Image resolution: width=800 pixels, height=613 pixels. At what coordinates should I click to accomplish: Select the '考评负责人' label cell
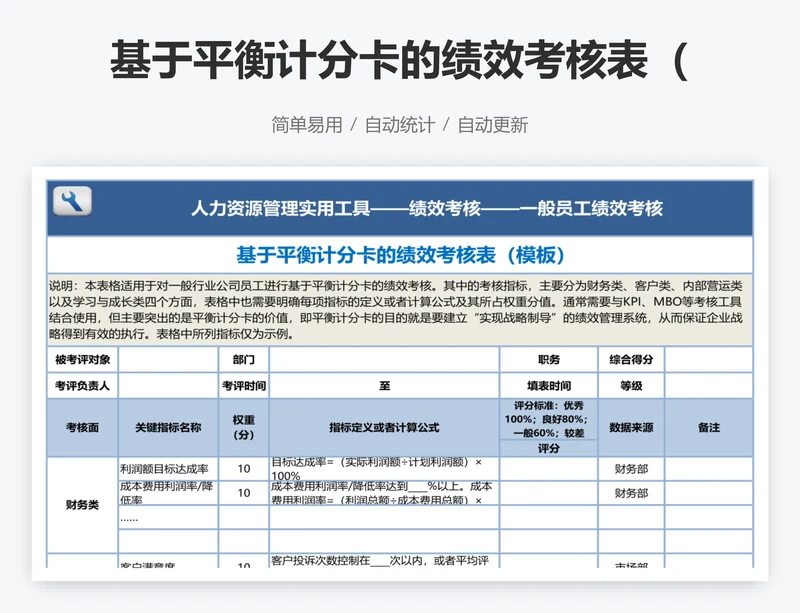click(82, 386)
